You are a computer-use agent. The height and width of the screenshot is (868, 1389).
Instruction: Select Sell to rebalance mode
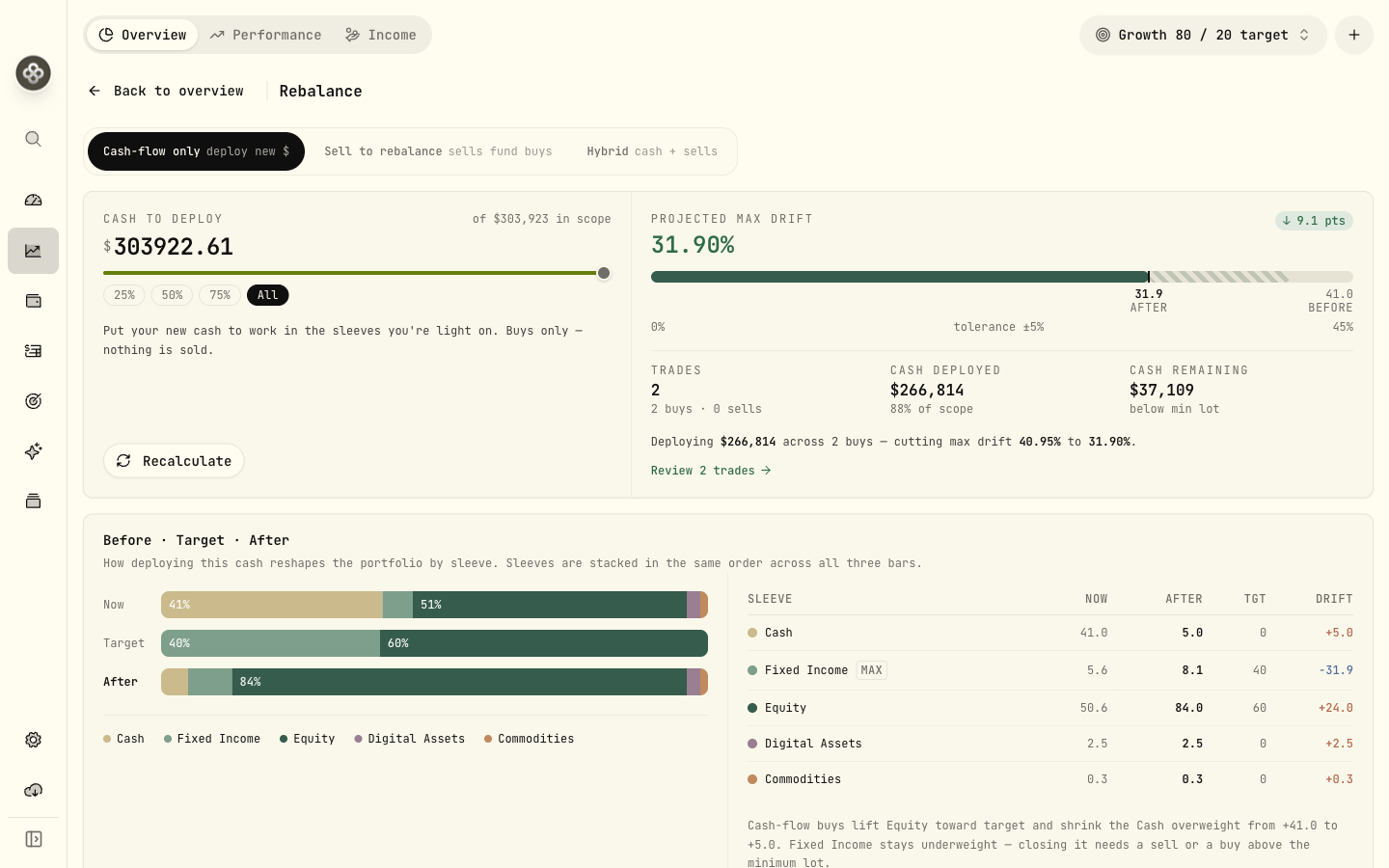pyautogui.click(x=438, y=151)
